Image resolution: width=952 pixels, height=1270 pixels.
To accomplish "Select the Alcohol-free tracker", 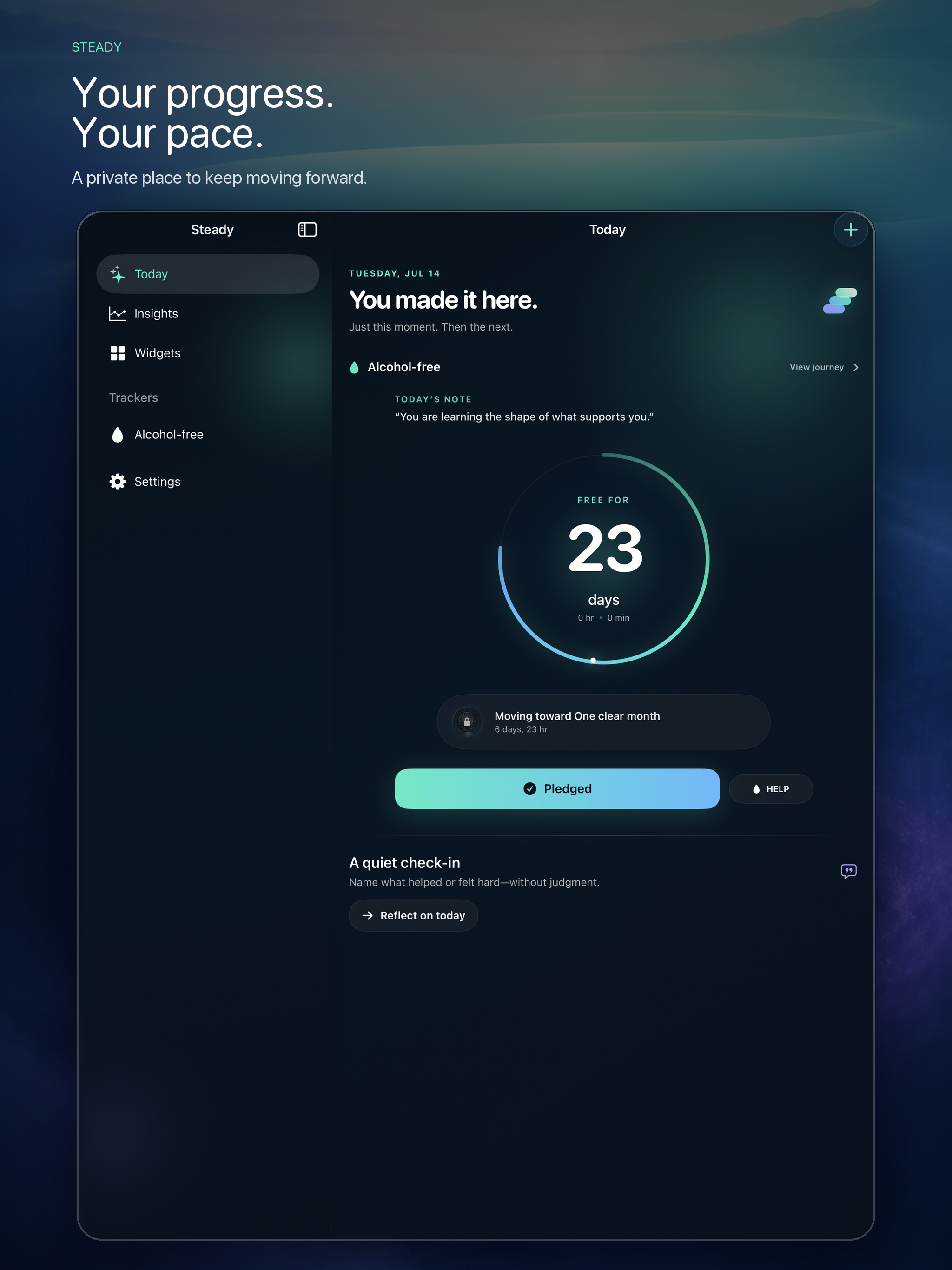I will coord(208,435).
